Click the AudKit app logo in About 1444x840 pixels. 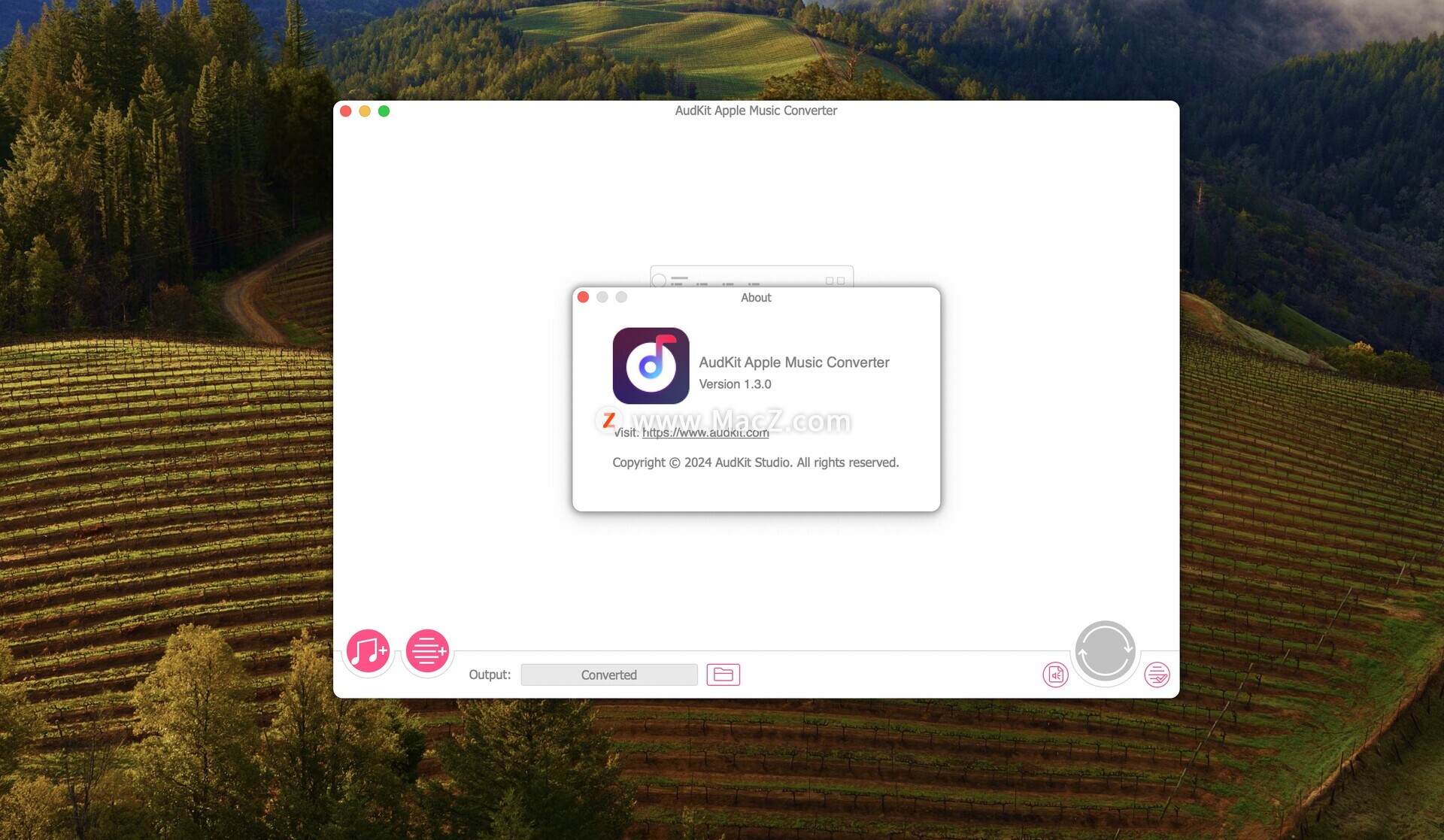651,365
